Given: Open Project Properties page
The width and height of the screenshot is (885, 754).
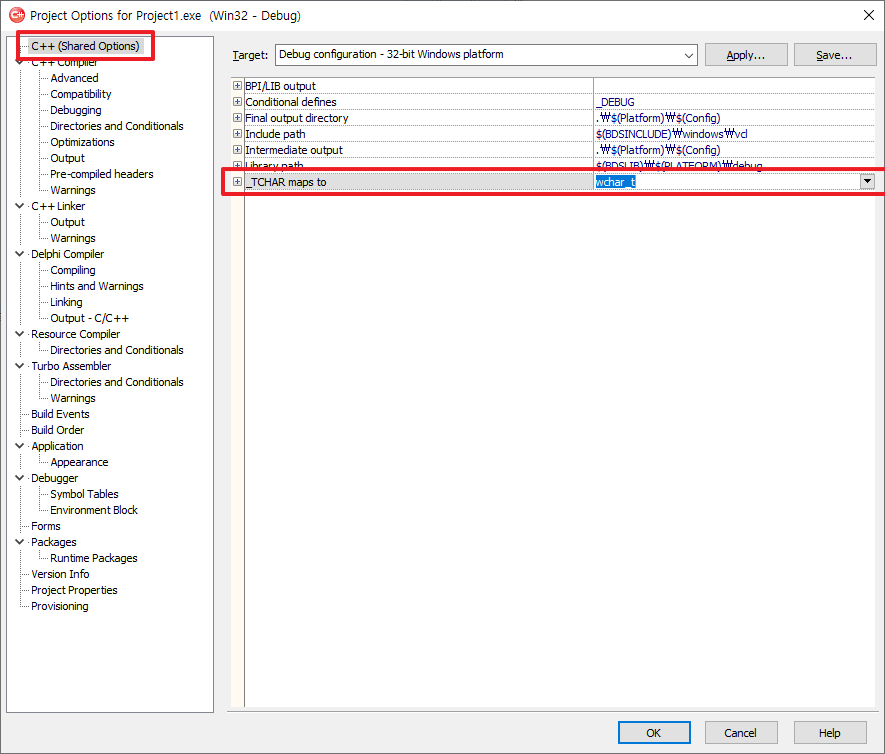Looking at the screenshot, I should click(75, 590).
